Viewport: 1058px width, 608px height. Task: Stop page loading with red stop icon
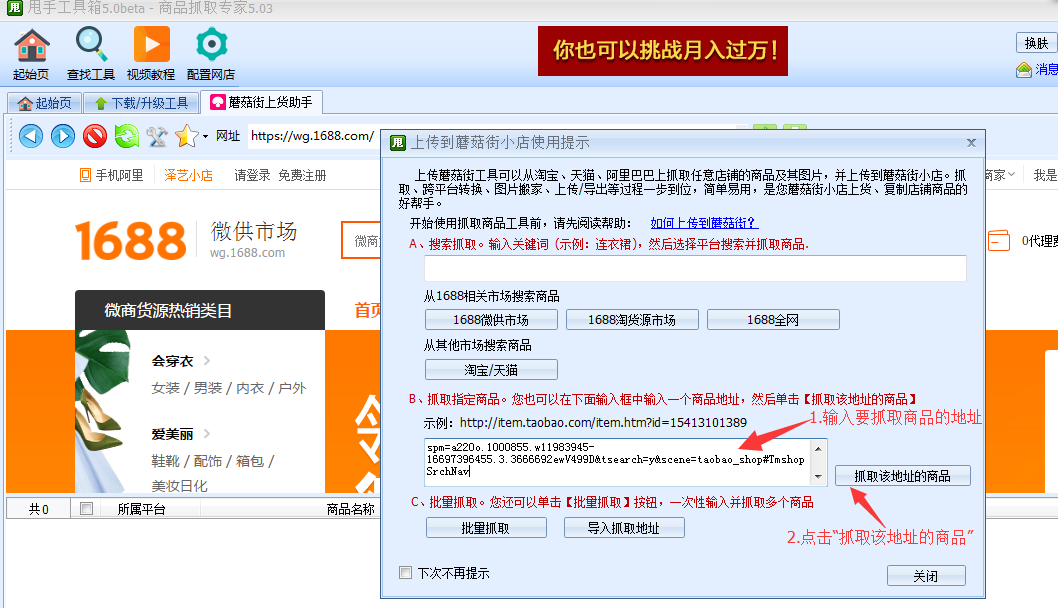95,136
